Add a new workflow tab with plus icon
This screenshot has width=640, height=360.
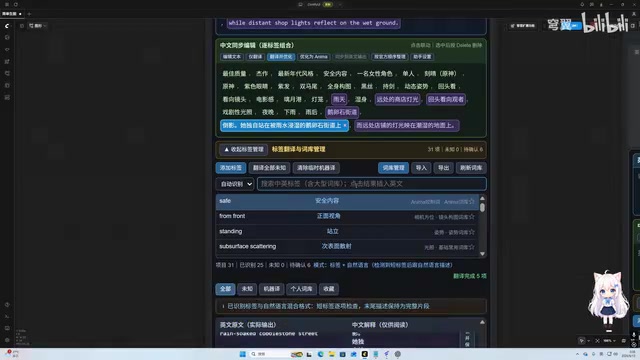29,14
